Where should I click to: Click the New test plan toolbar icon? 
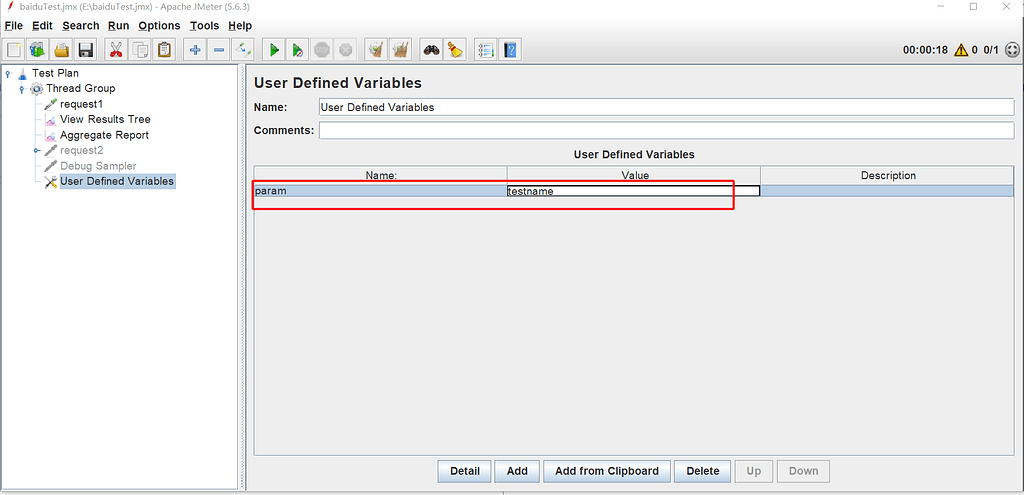[14, 50]
